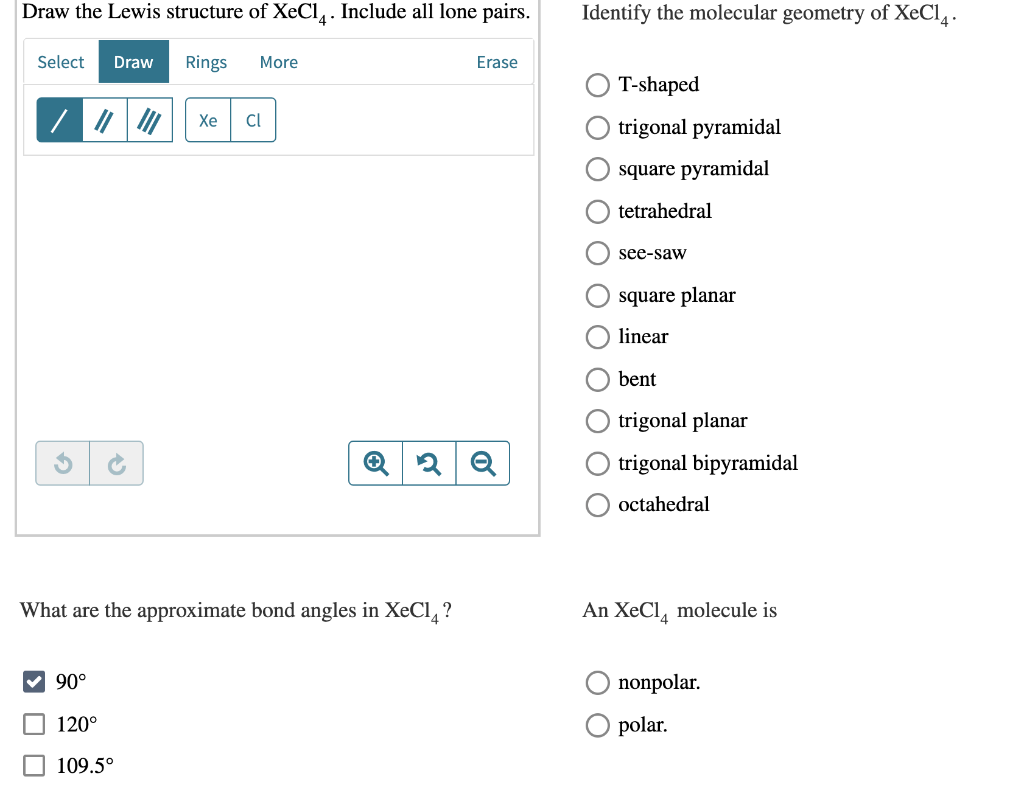Zoom out of the drawing canvas
Screen dimensions: 1024x796
[483, 463]
